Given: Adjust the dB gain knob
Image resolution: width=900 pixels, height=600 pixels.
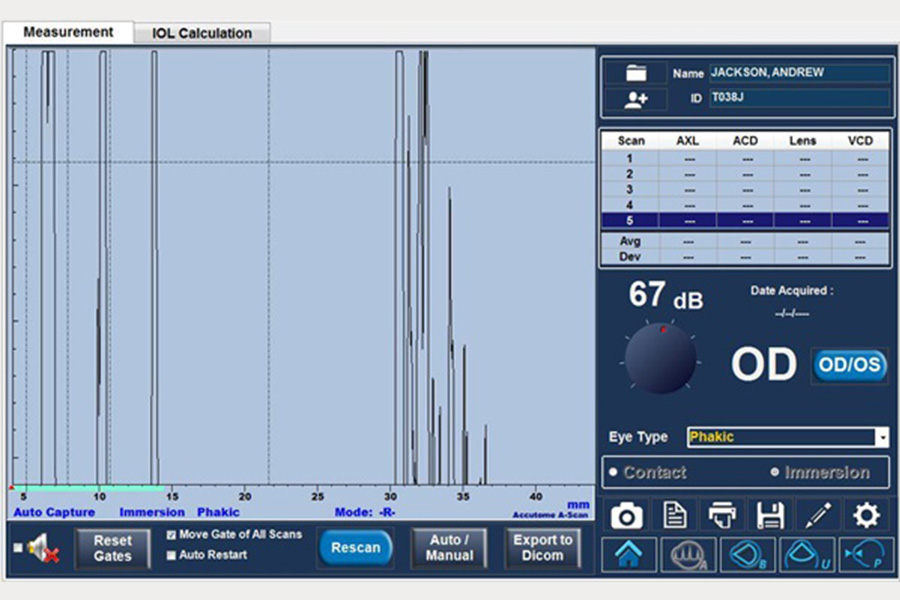Looking at the screenshot, I should tap(661, 358).
